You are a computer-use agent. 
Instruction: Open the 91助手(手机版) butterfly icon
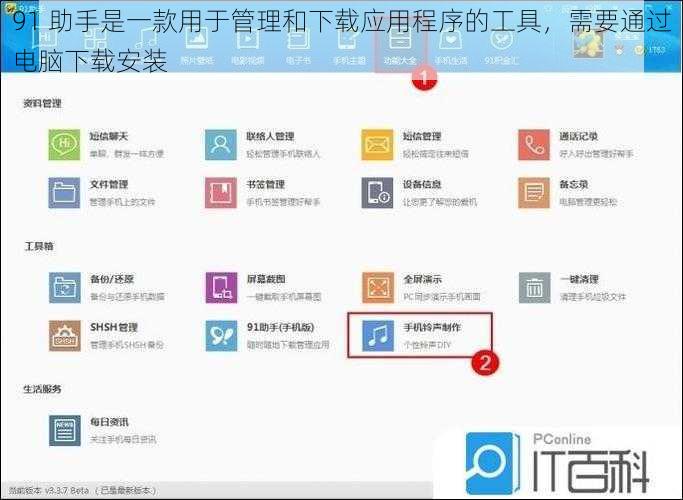click(x=221, y=336)
